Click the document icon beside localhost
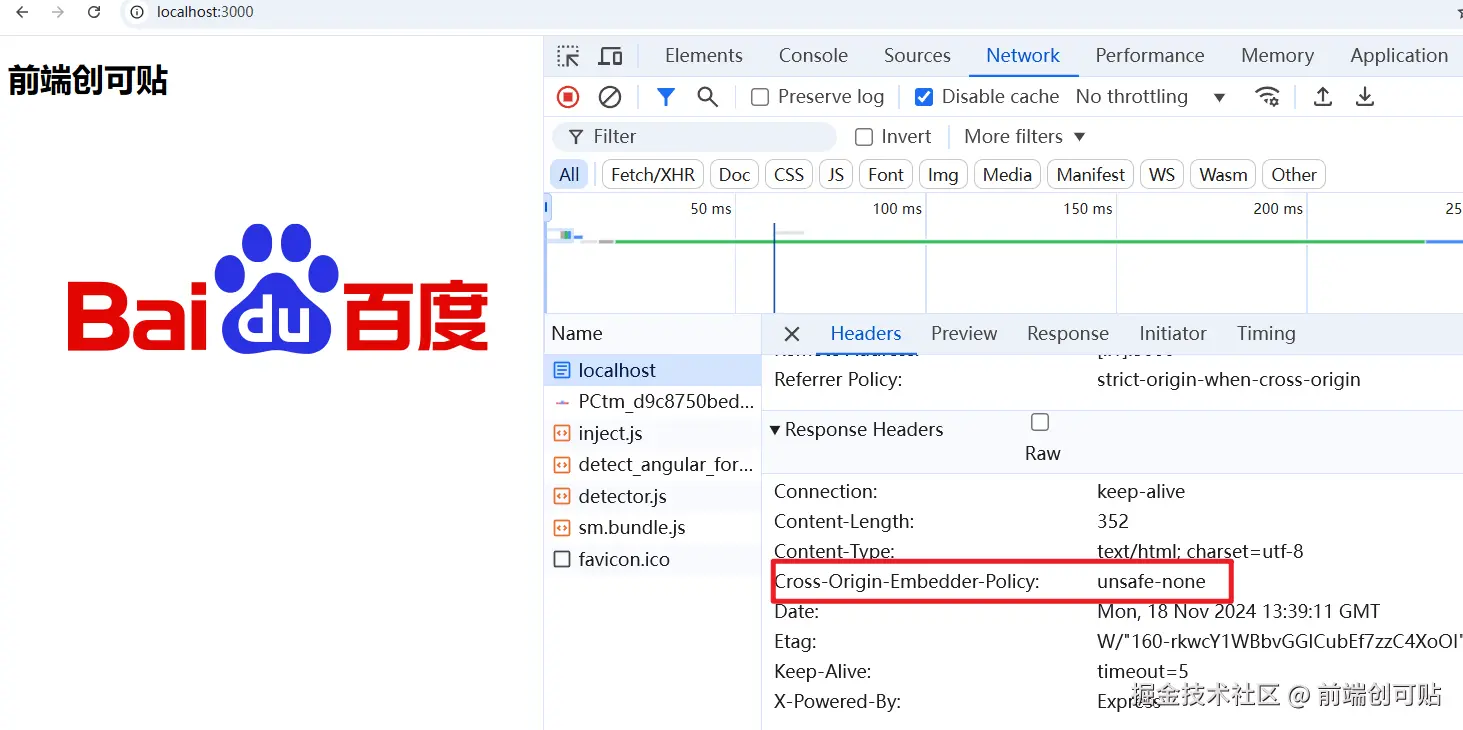The width and height of the screenshot is (1463, 730). [x=562, y=370]
